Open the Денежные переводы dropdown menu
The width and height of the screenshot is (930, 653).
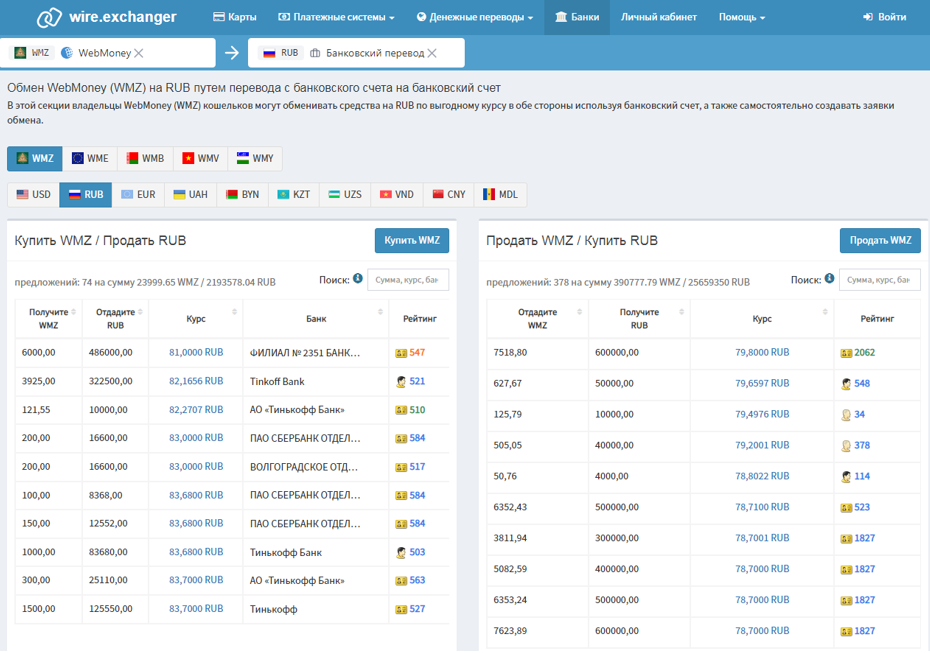pyautogui.click(x=474, y=17)
